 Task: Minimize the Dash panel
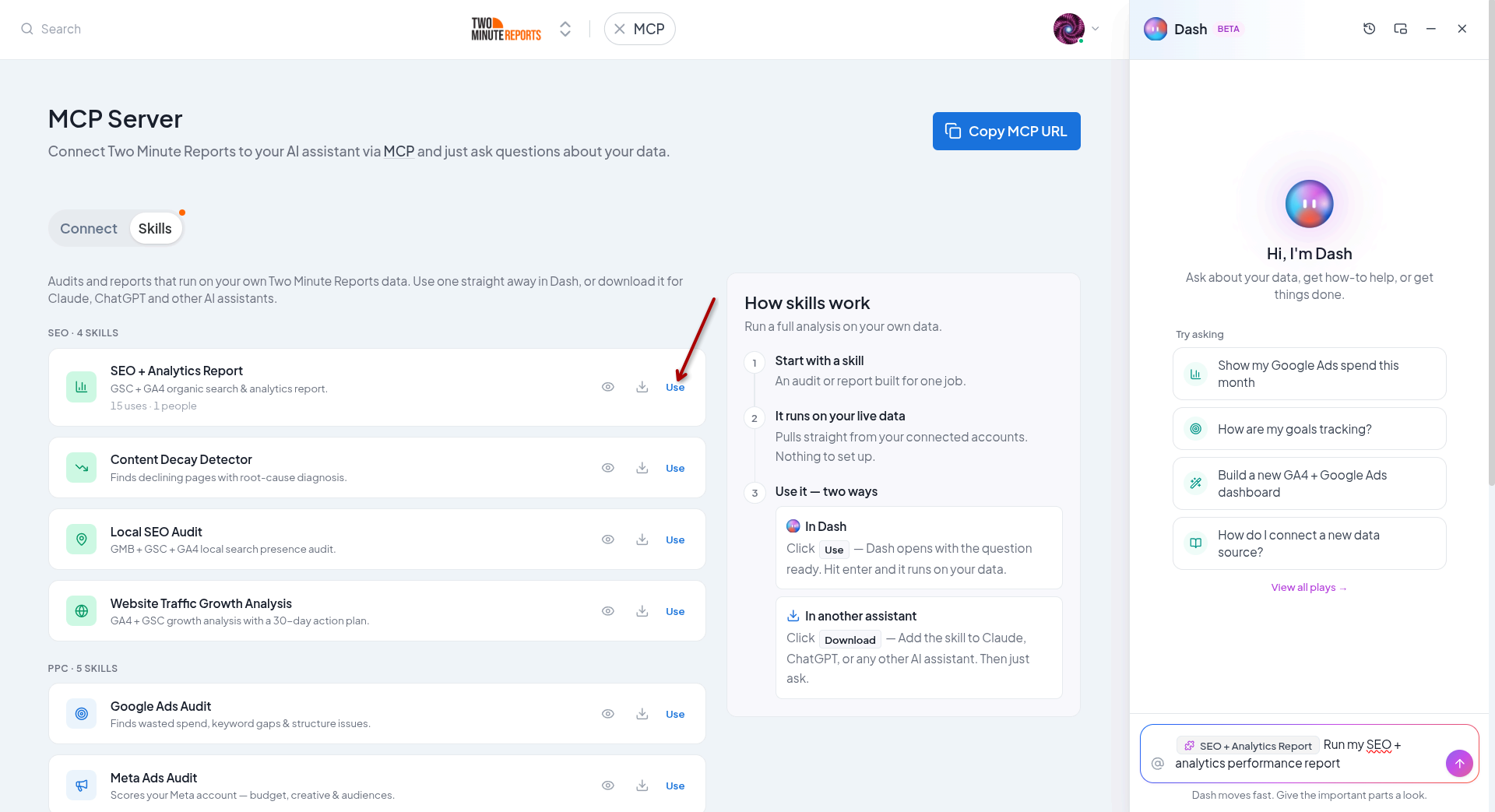click(x=1431, y=29)
